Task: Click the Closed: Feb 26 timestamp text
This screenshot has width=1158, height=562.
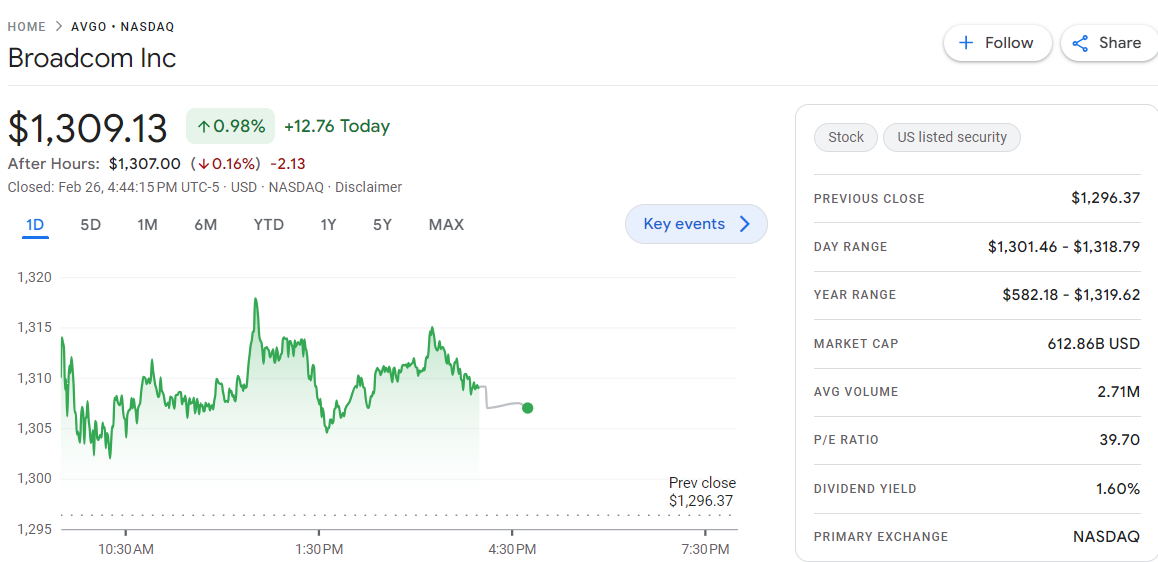Action: point(113,187)
